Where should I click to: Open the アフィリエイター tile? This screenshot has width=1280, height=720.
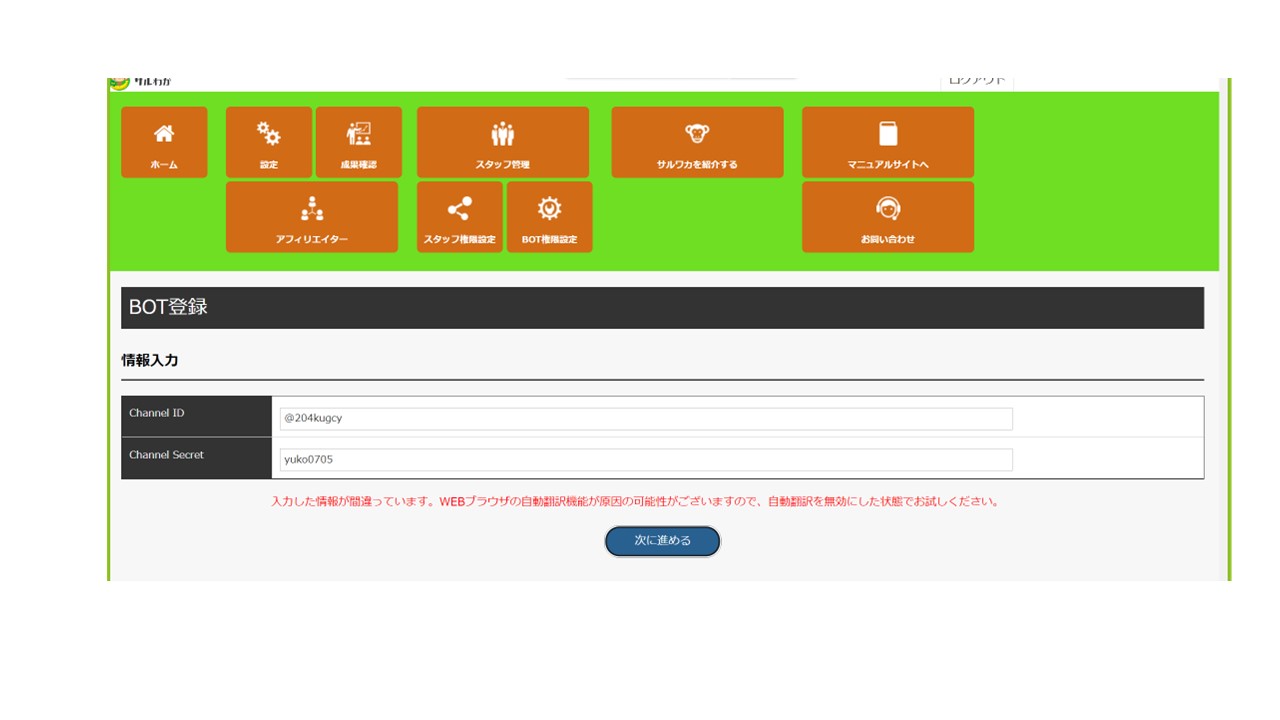point(312,217)
